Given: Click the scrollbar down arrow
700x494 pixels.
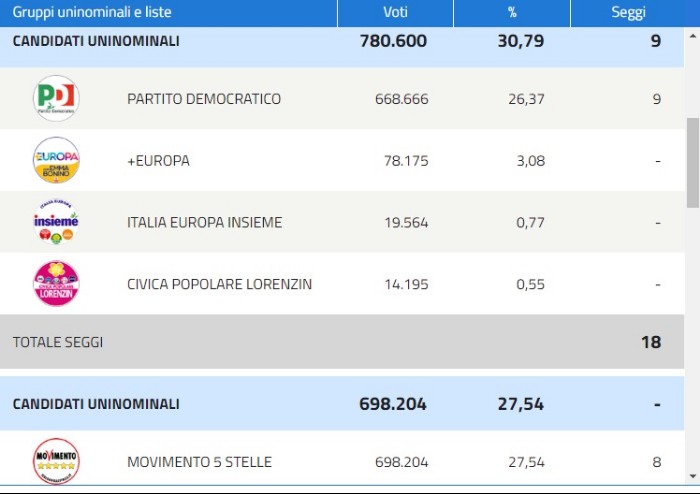Looking at the screenshot, I should [692, 476].
